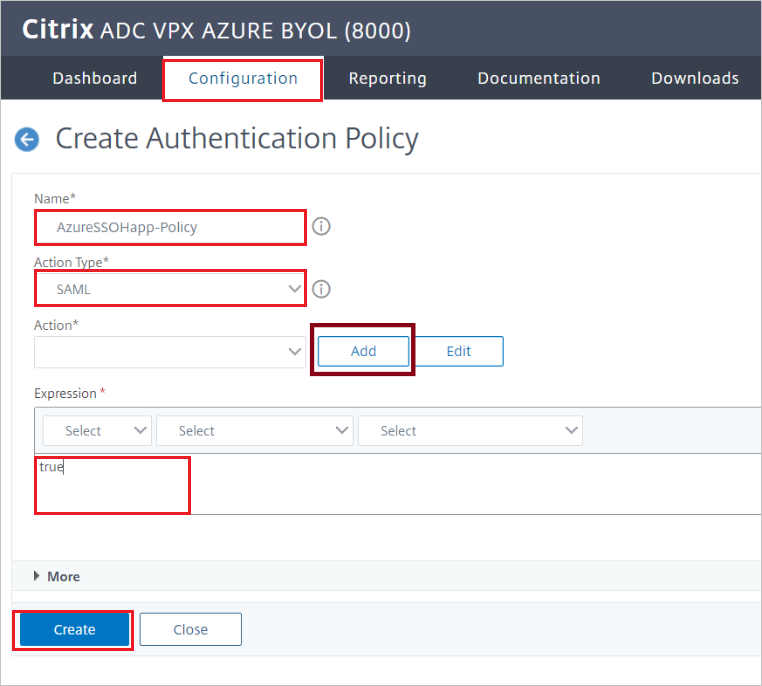
Task: Go to the Reporting tab
Action: pyautogui.click(x=387, y=78)
